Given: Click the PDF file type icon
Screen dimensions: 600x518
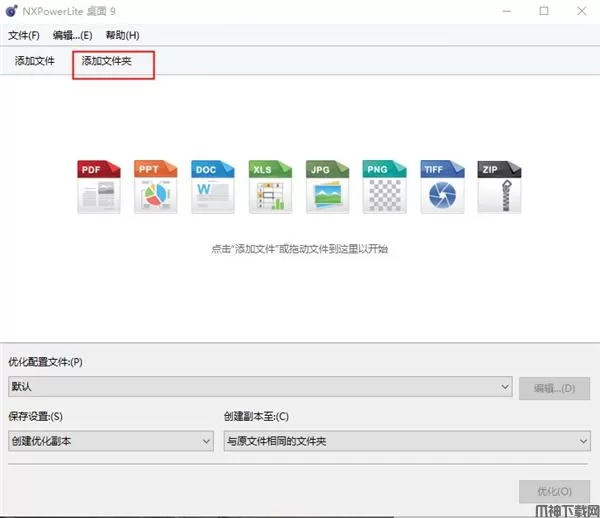Looking at the screenshot, I should (98, 186).
